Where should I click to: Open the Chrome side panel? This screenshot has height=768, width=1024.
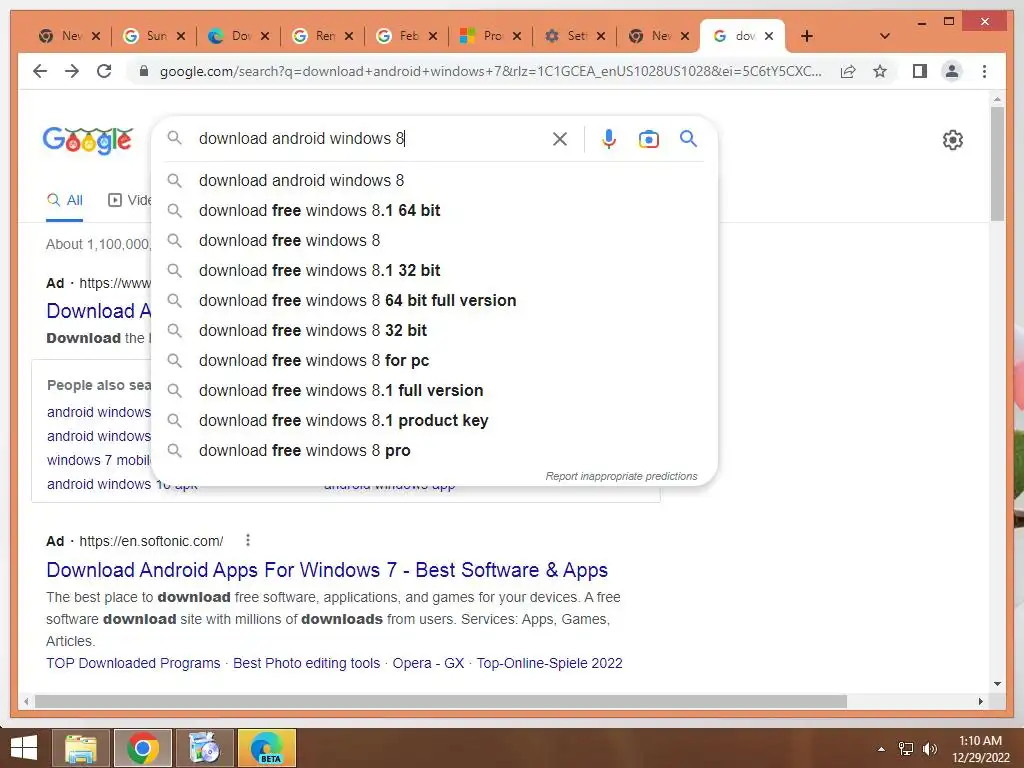920,71
